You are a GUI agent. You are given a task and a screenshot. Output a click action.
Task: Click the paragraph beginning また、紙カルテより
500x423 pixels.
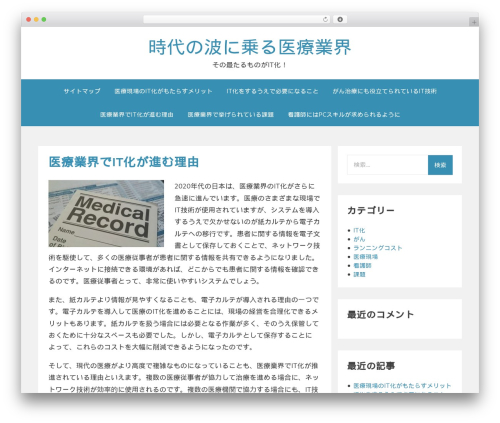(x=184, y=323)
